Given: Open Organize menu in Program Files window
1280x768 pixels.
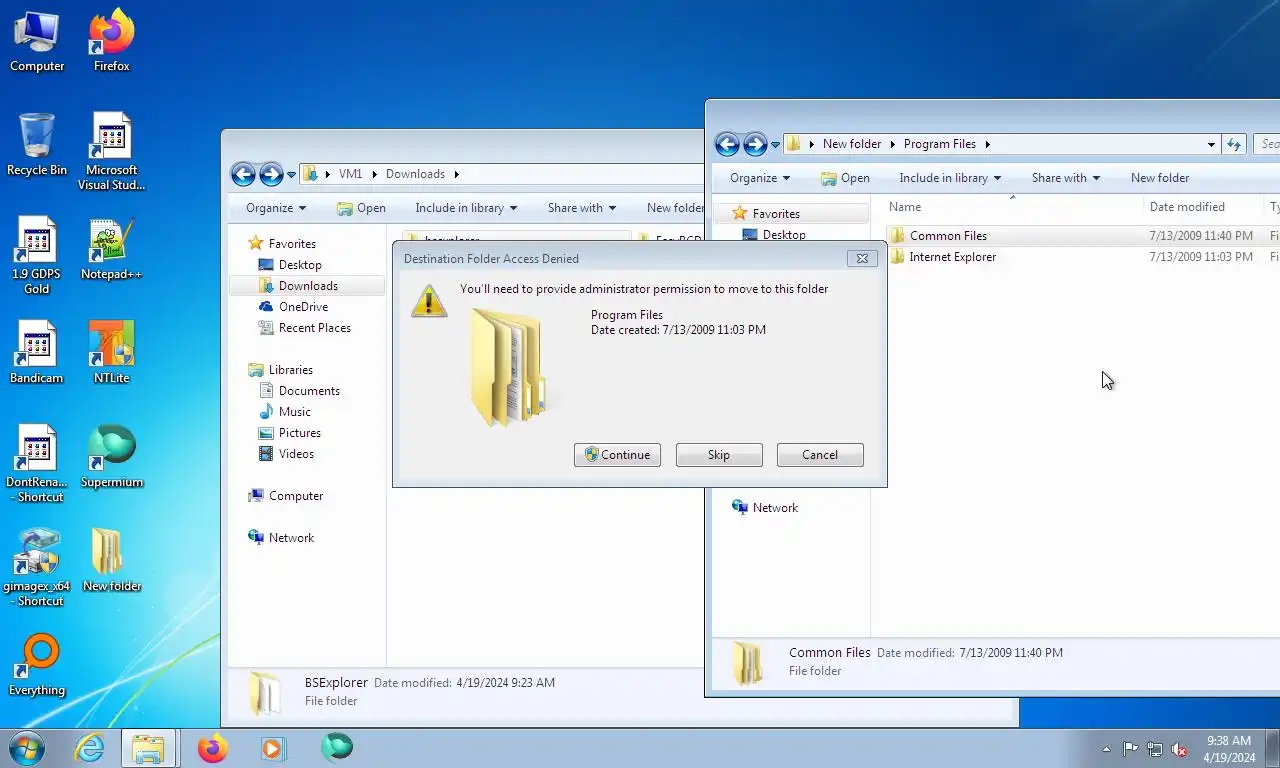Looking at the screenshot, I should (760, 178).
